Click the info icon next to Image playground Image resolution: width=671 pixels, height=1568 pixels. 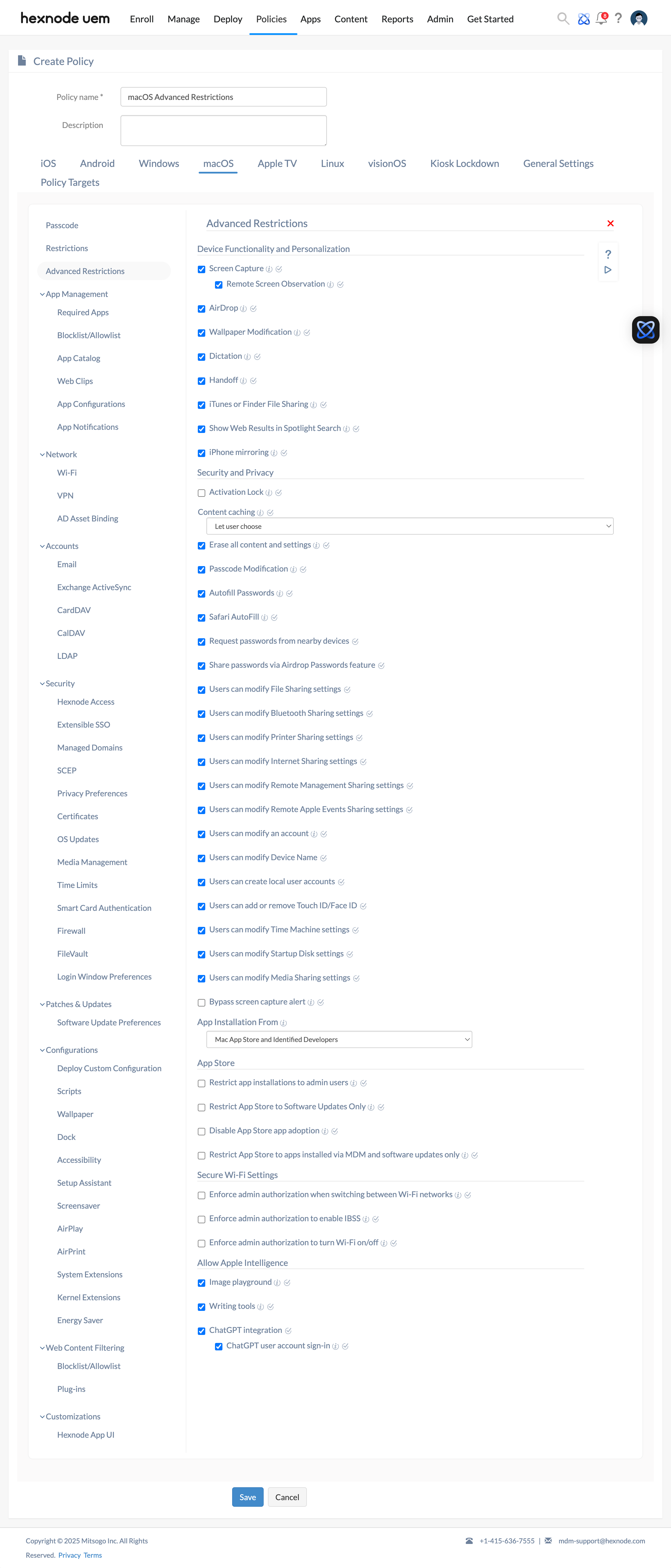pyautogui.click(x=277, y=1283)
